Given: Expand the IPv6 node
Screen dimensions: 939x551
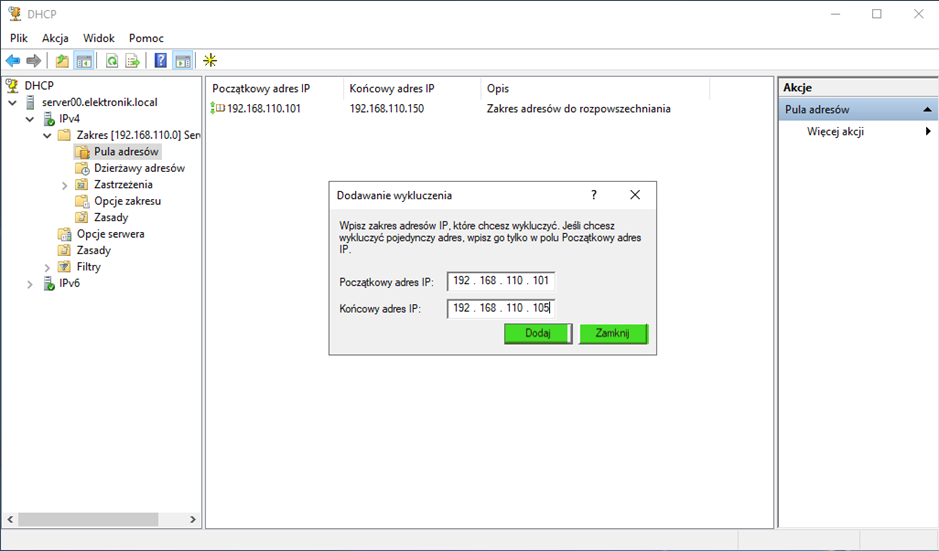Looking at the screenshot, I should 30,284.
